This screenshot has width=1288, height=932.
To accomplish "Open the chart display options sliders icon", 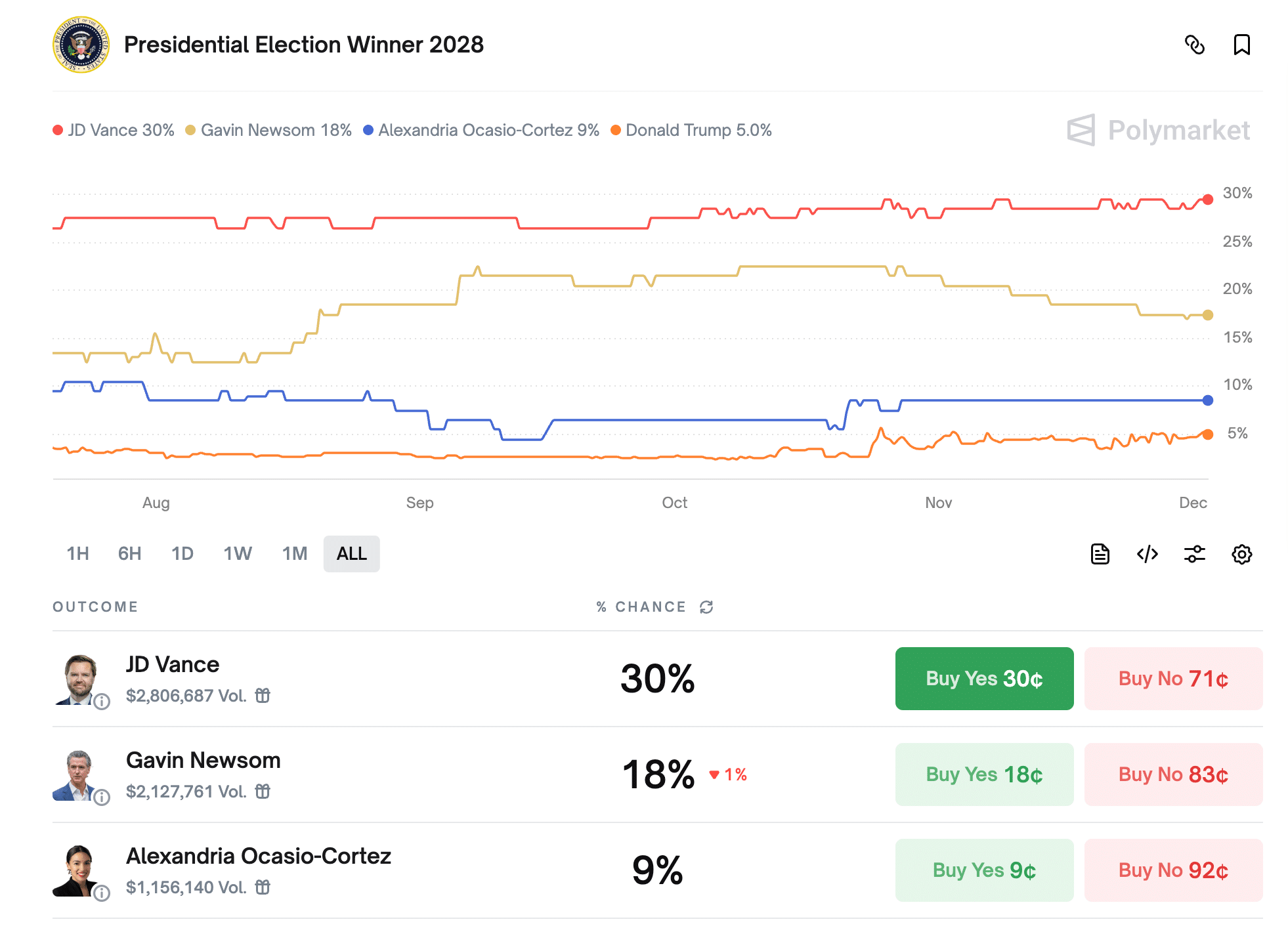I will pyautogui.click(x=1194, y=553).
